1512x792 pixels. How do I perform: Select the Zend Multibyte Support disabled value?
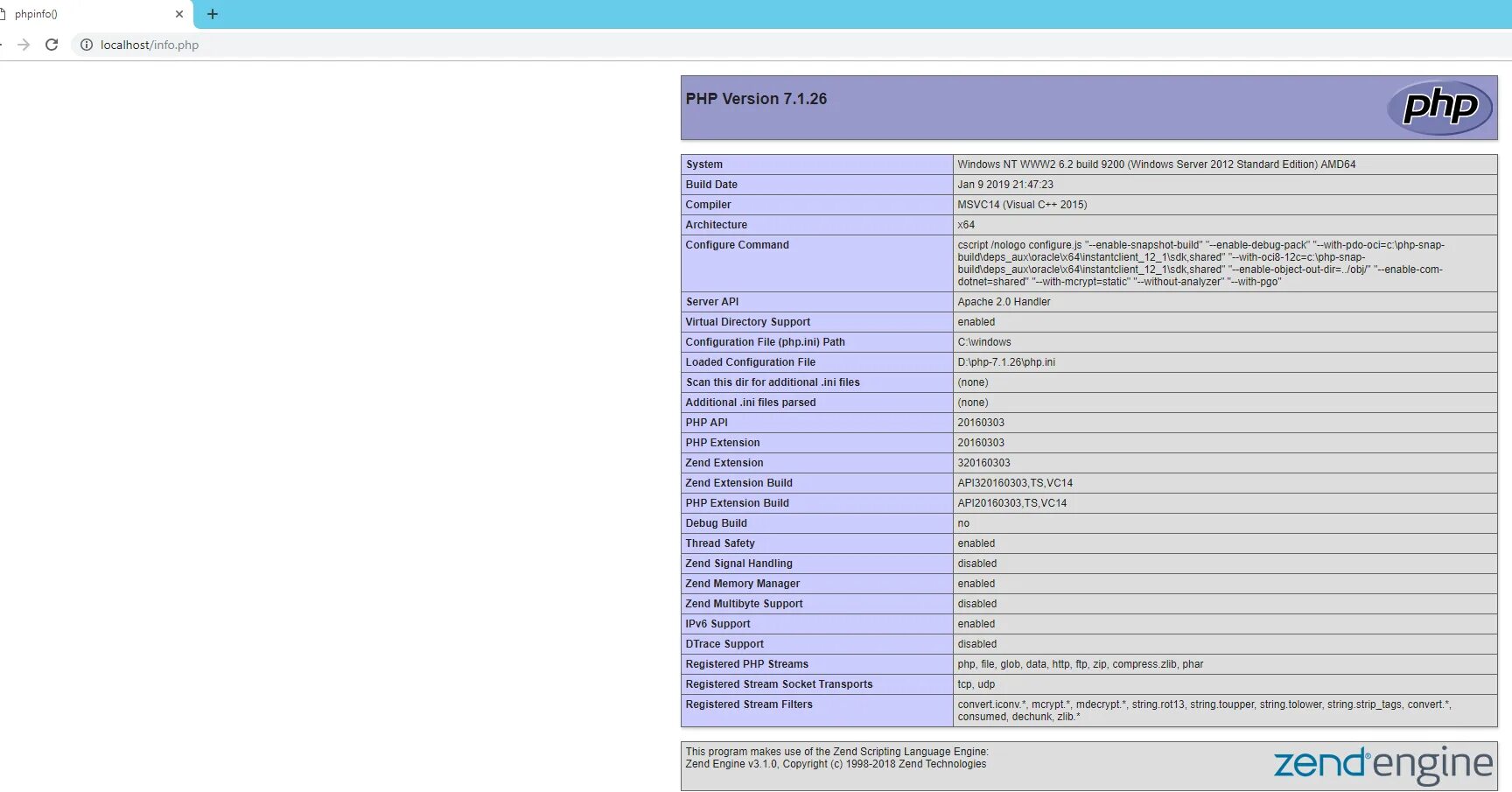[977, 603]
